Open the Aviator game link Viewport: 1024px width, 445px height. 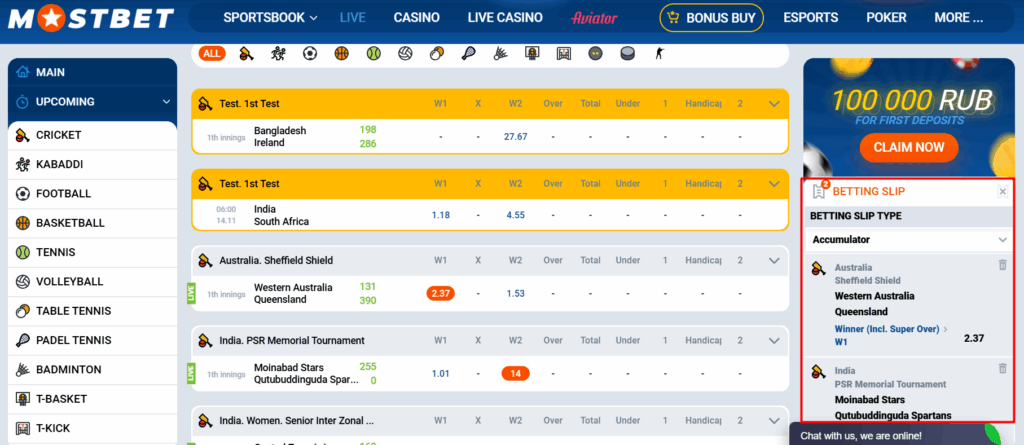click(594, 18)
